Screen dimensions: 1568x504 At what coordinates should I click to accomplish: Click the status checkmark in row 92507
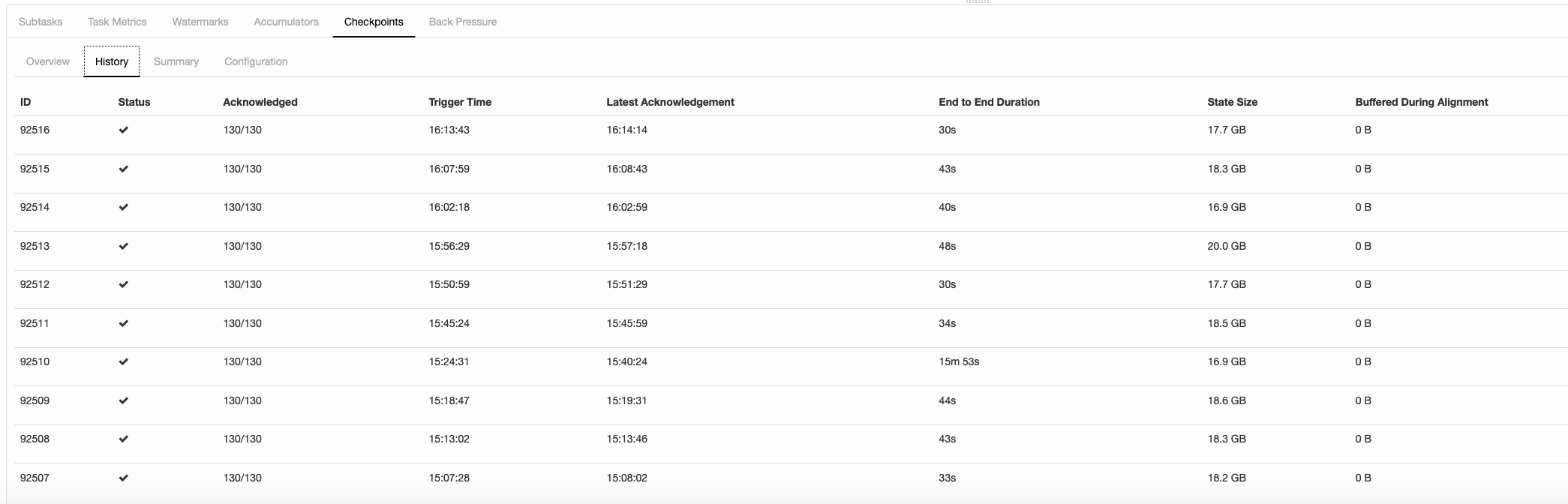coord(124,478)
